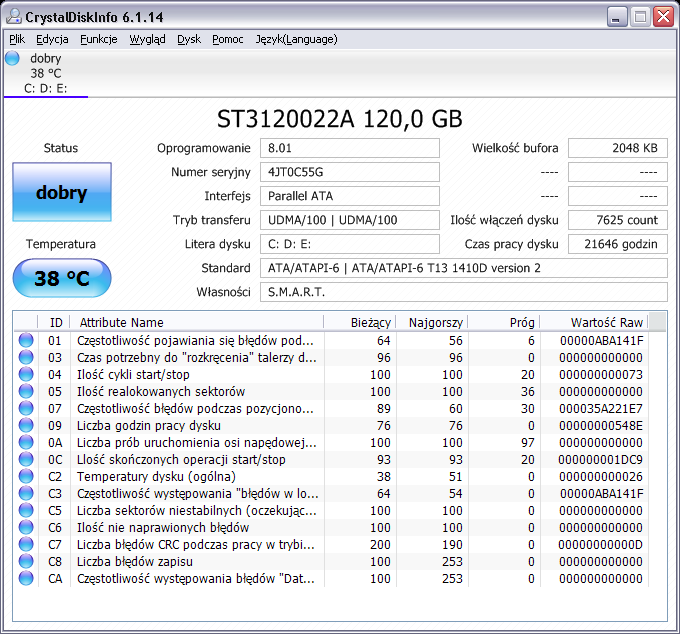The image size is (687, 634).
Task: Click the 21646 godzin field
Action: pos(618,244)
